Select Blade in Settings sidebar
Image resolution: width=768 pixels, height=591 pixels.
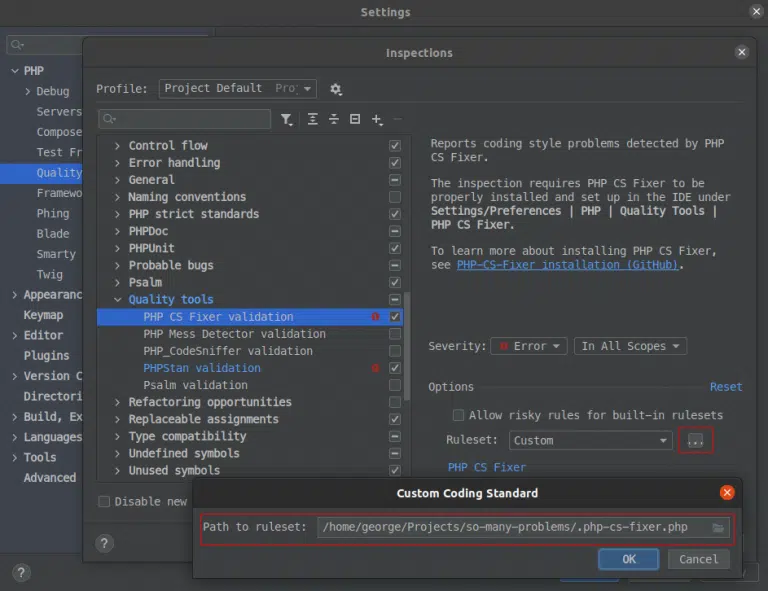pyautogui.click(x=52, y=234)
